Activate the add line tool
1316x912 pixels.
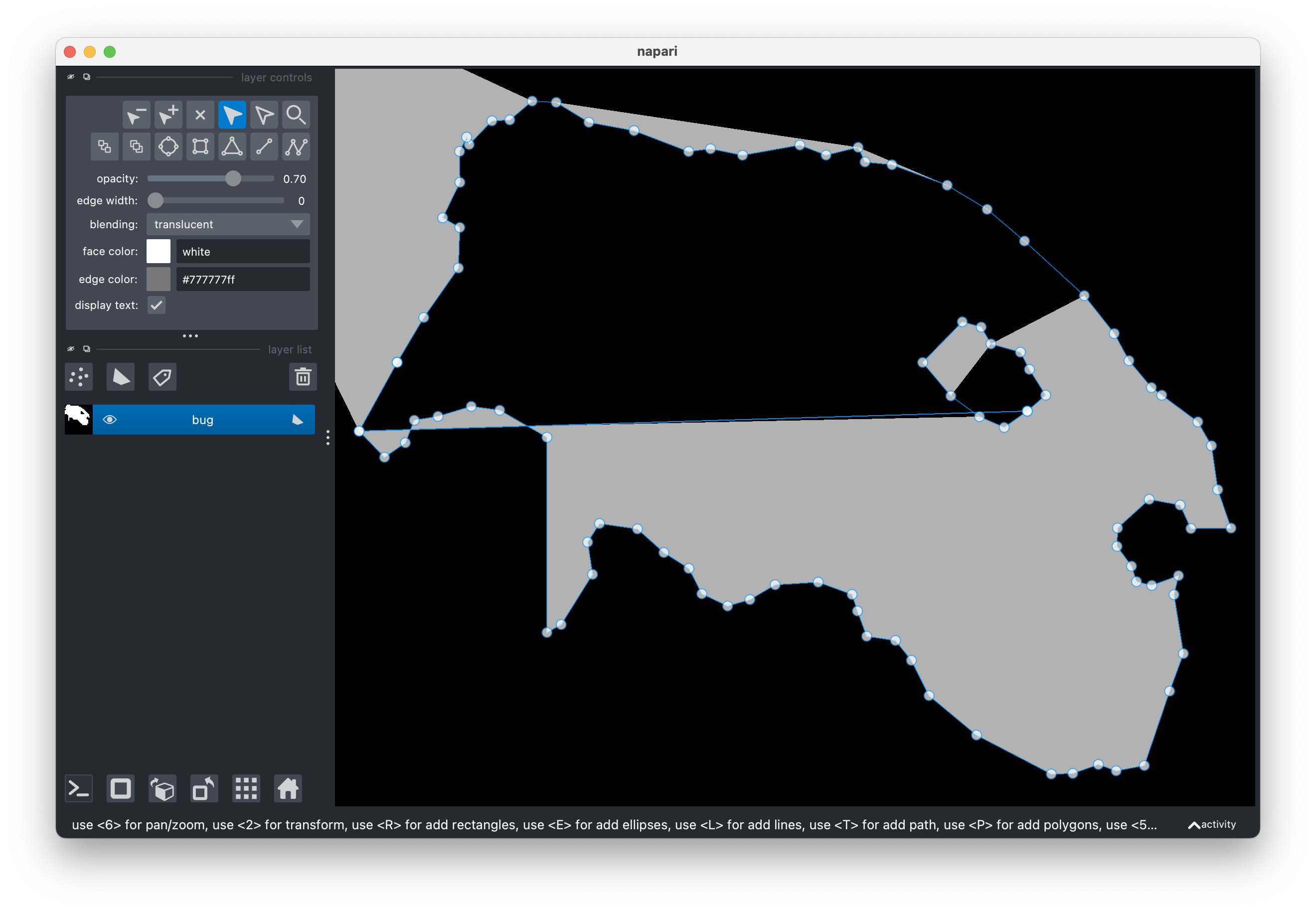click(x=264, y=147)
